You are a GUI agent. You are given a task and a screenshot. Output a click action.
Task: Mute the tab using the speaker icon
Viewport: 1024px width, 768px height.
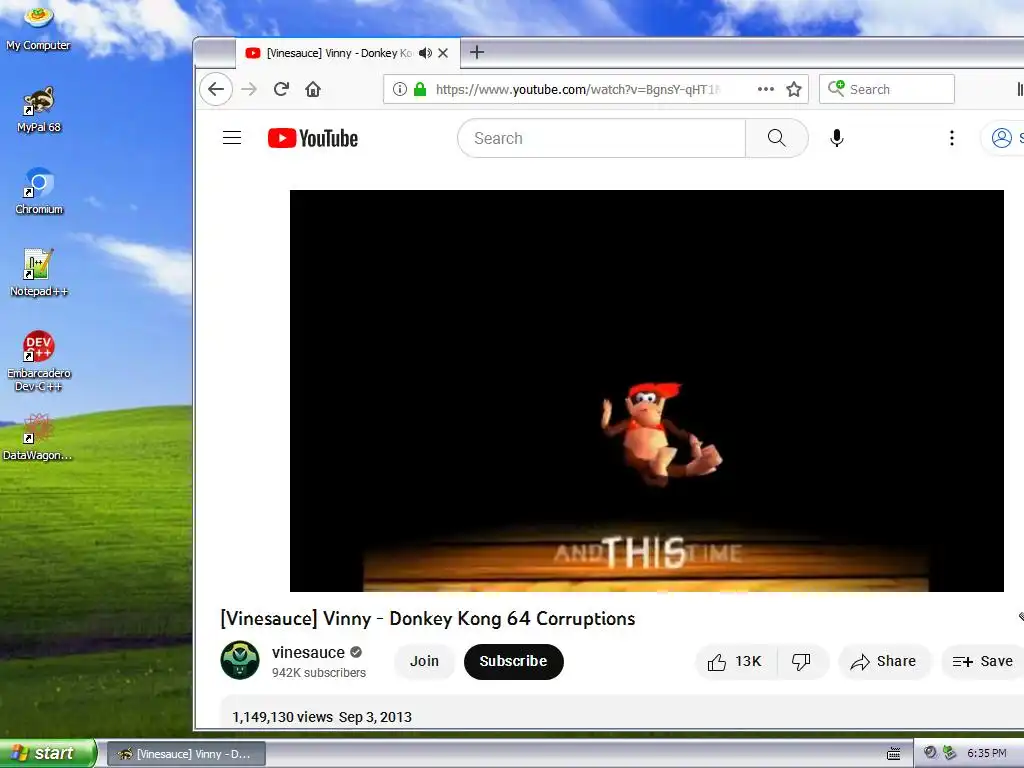coord(425,53)
